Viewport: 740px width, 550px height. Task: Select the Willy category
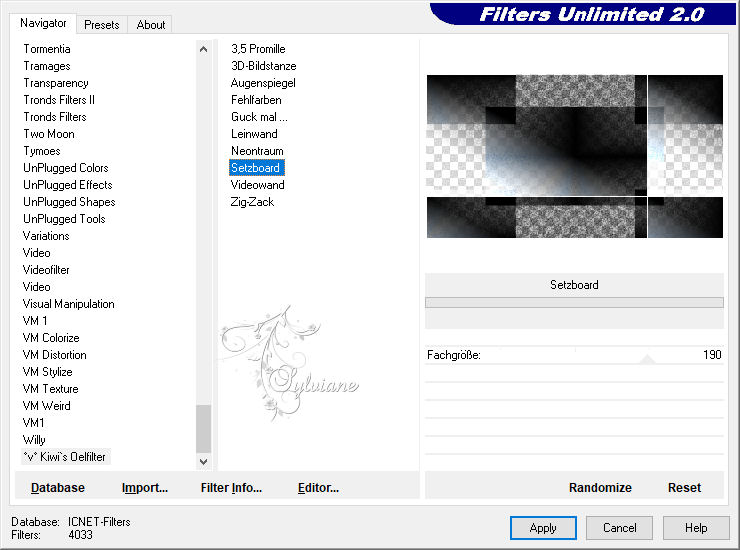click(34, 440)
